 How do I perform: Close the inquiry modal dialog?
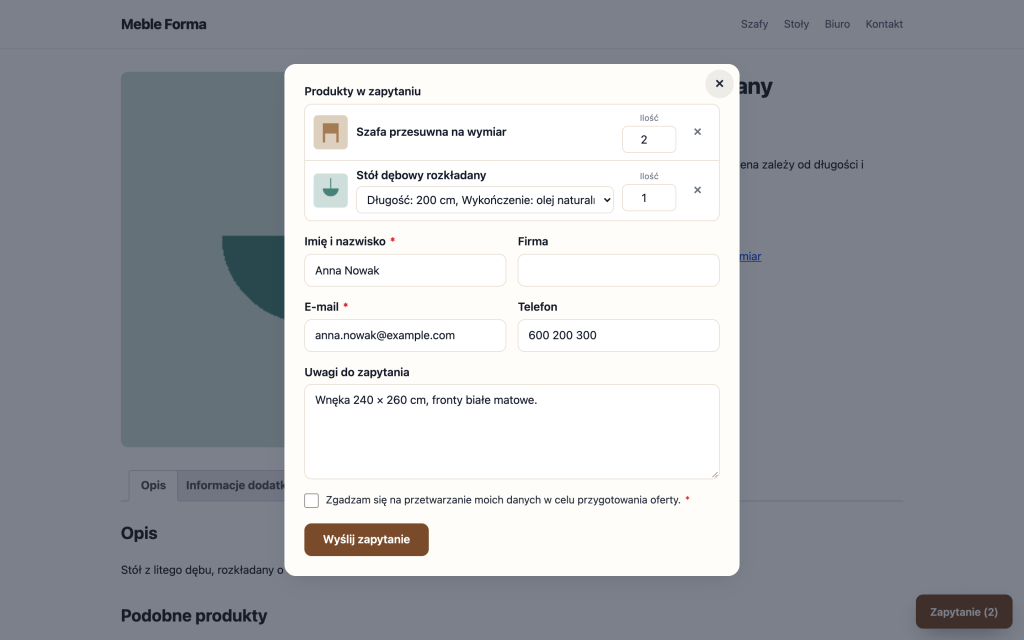[719, 84]
